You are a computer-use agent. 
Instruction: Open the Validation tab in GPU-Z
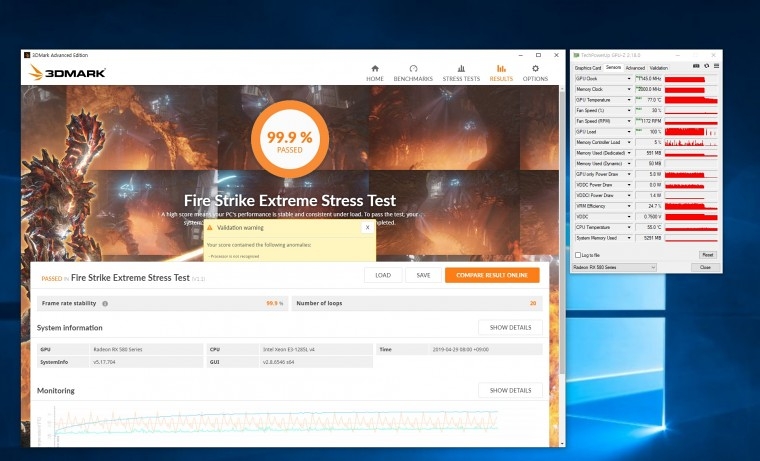point(659,68)
